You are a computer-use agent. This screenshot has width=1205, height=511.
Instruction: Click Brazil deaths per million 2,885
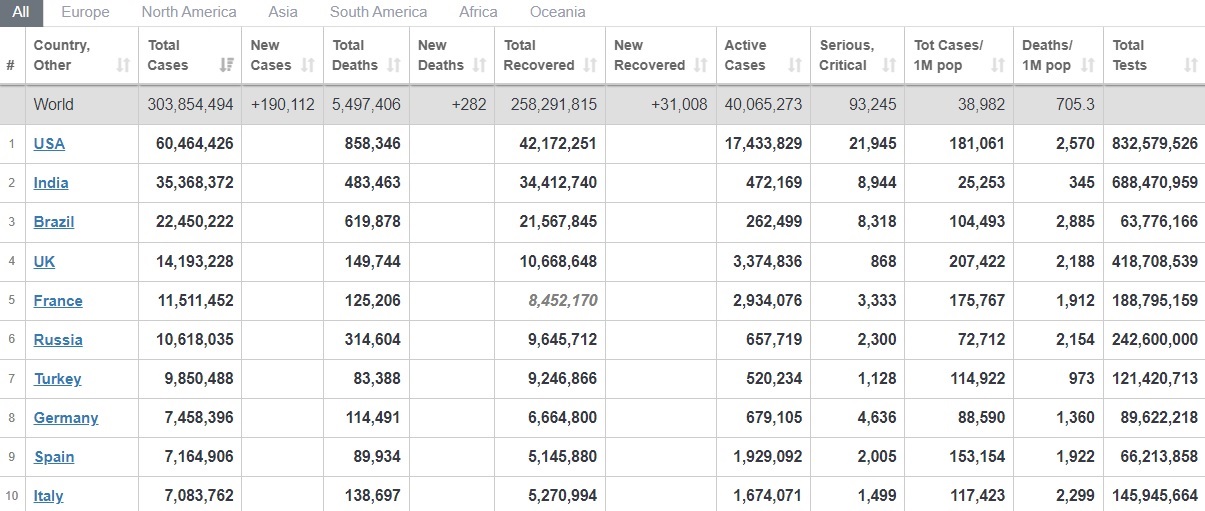1075,222
